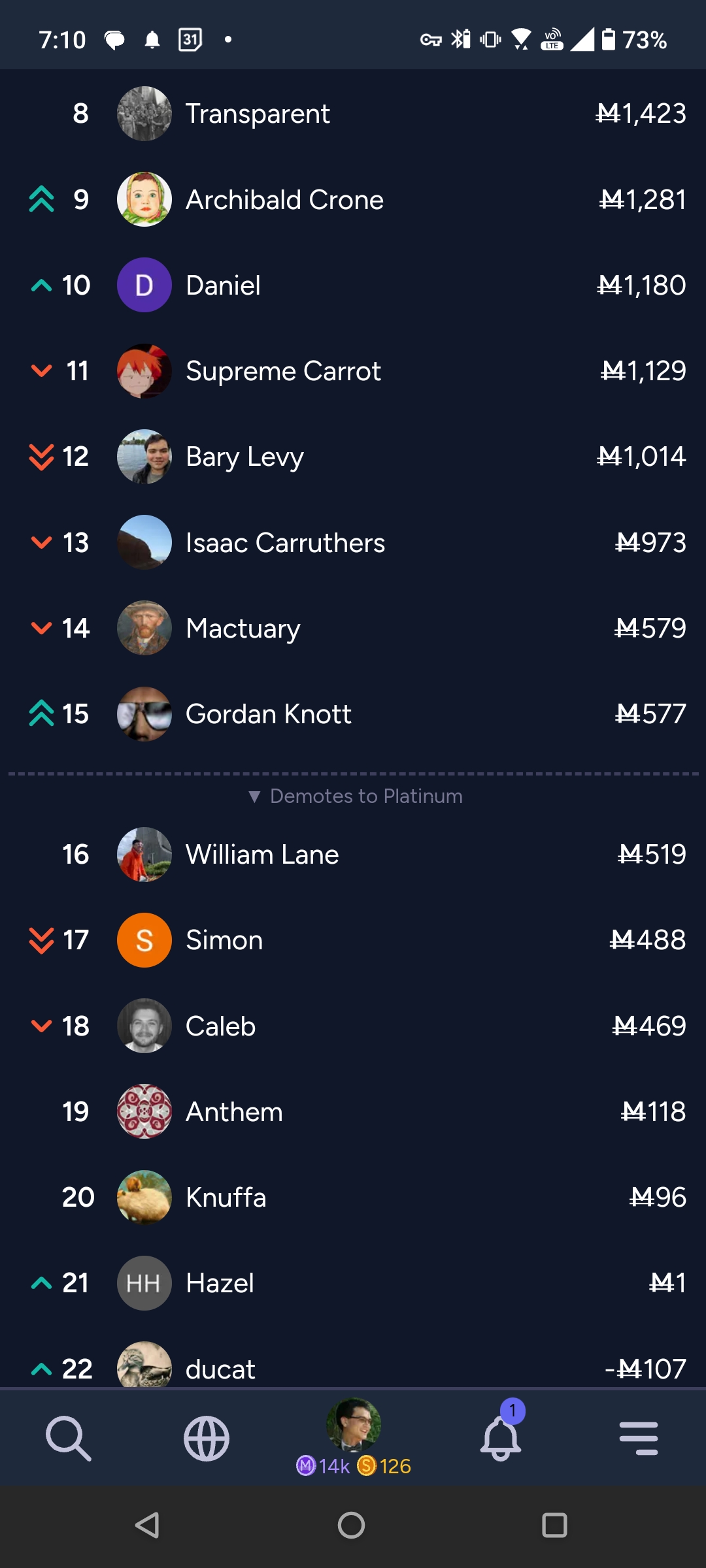Click the Demotes to Platinum triangle marker

(254, 796)
